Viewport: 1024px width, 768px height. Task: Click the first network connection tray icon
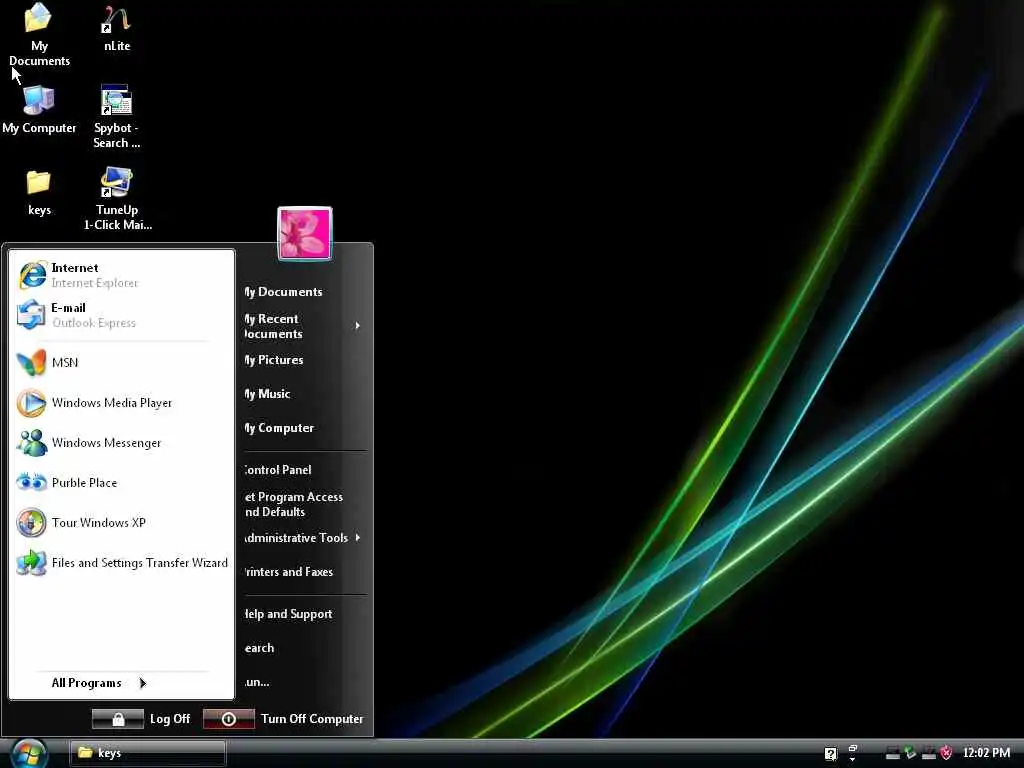tap(892, 754)
